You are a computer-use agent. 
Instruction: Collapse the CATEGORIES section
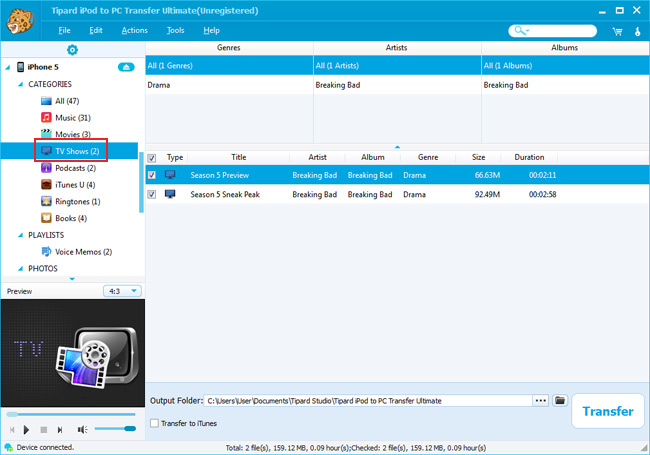point(20,84)
